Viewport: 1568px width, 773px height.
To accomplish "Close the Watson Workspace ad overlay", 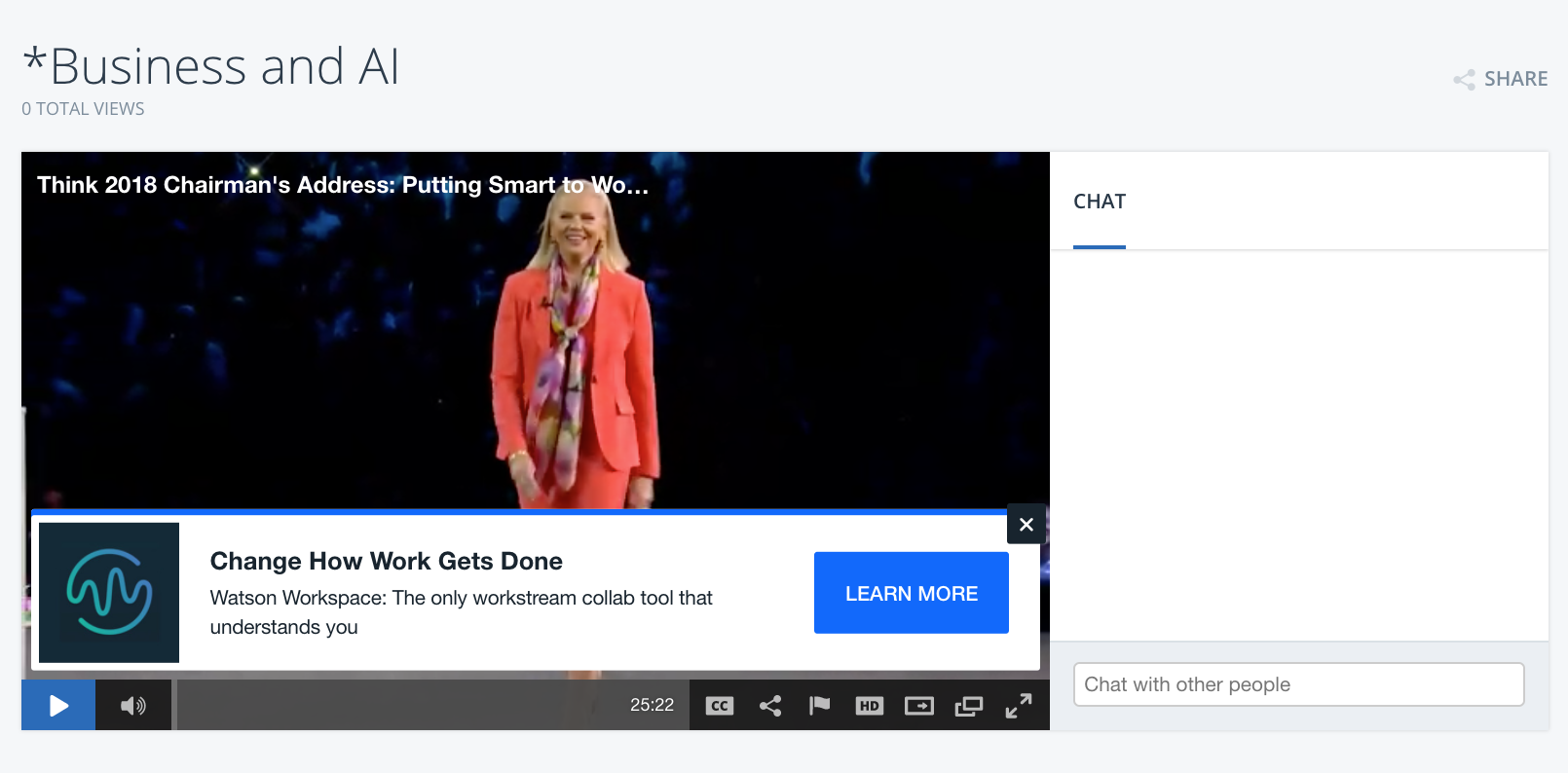I will (1027, 524).
